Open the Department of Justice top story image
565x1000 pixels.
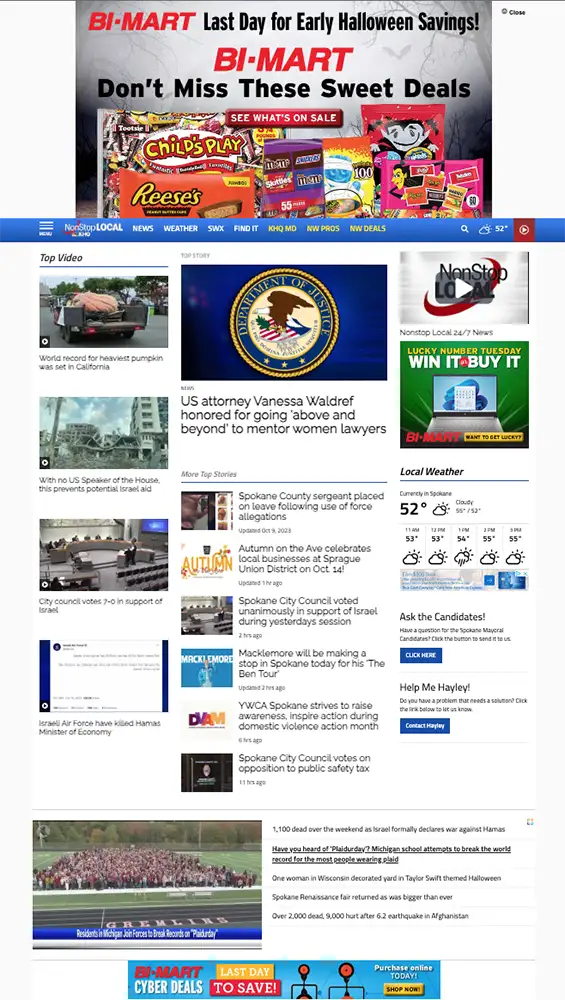(284, 323)
